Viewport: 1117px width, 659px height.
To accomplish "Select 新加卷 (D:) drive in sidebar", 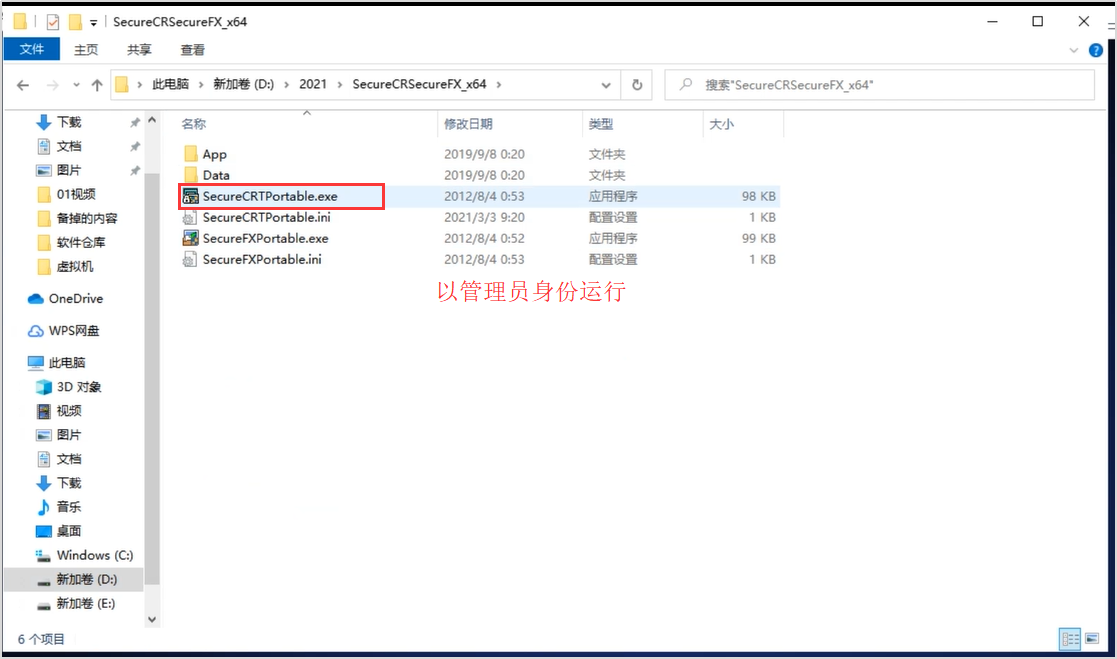I will coord(86,579).
